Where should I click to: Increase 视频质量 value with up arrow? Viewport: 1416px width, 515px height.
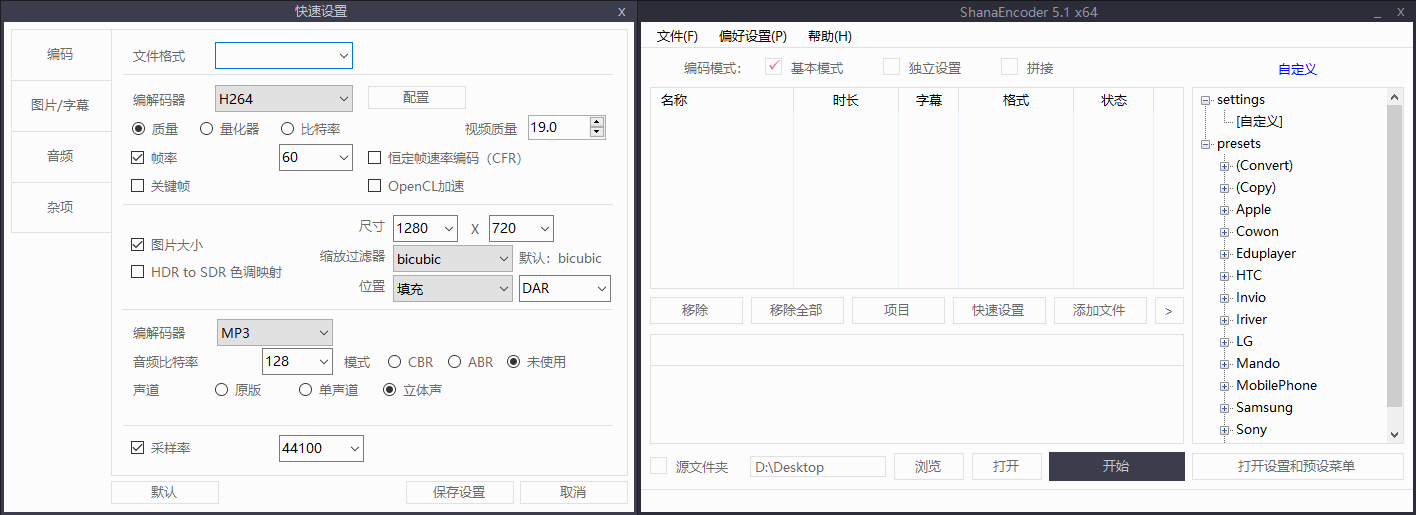point(597,123)
